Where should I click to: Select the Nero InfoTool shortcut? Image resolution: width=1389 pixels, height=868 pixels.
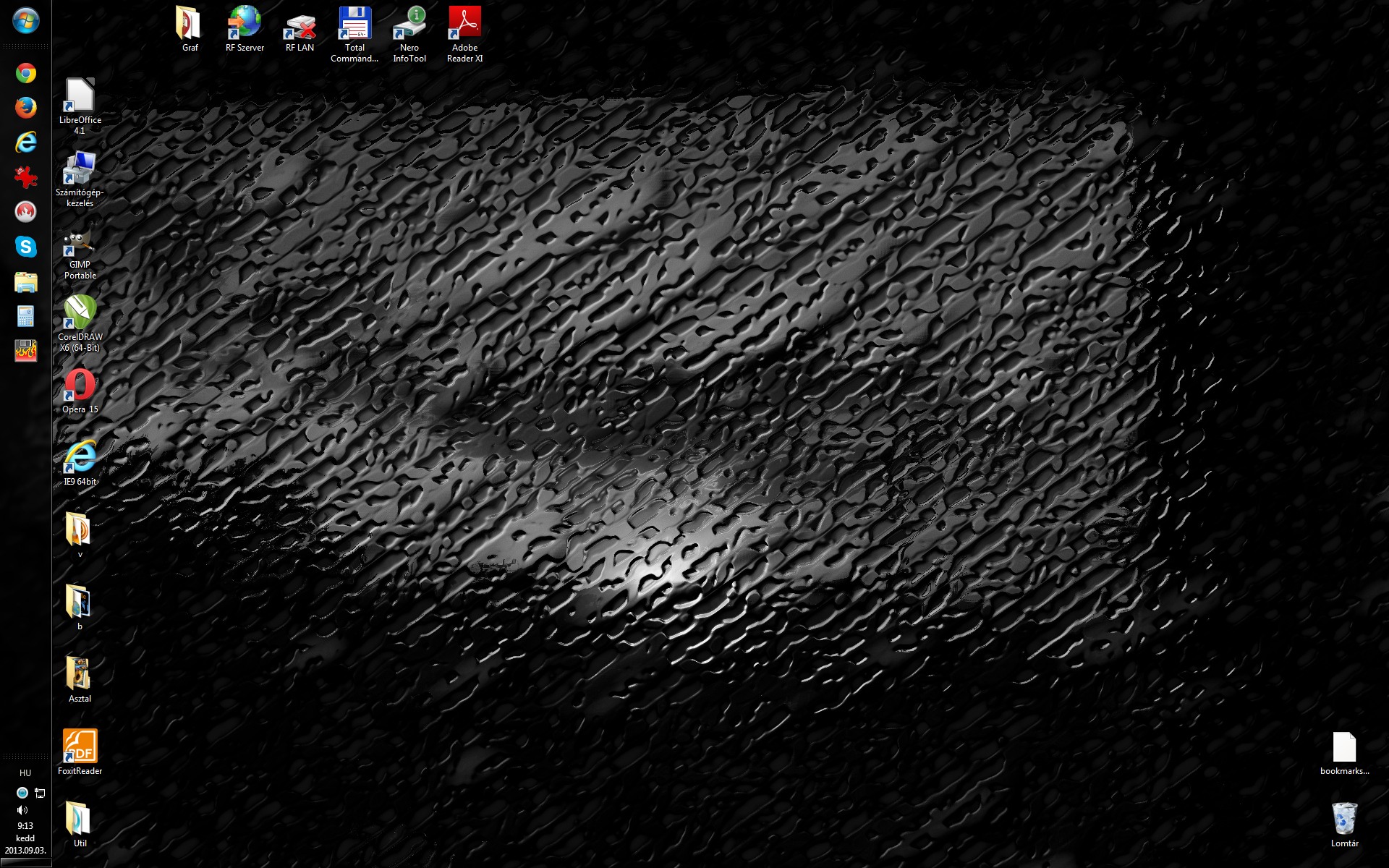409,35
